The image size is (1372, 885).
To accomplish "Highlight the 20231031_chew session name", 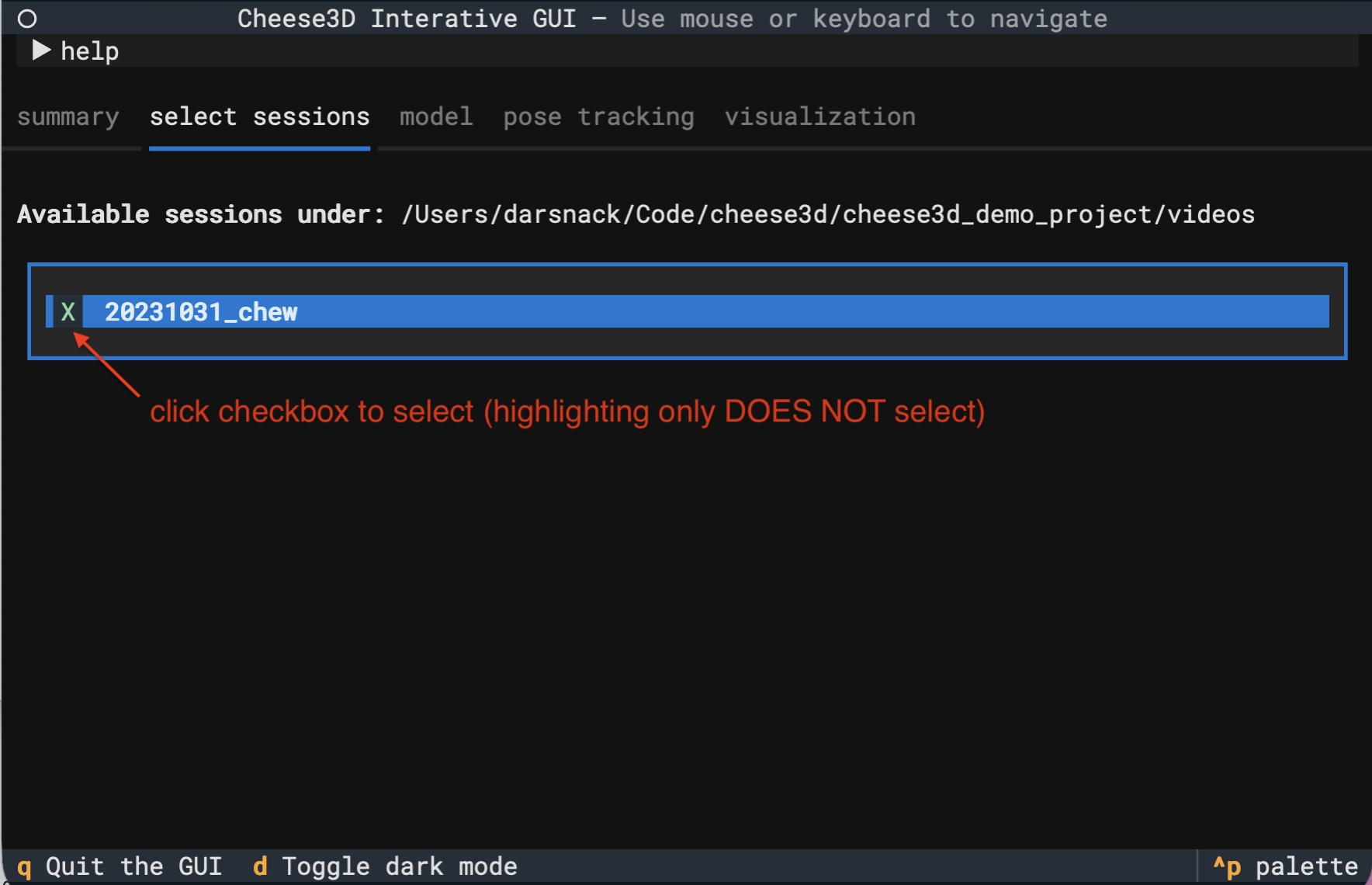I will [201, 312].
